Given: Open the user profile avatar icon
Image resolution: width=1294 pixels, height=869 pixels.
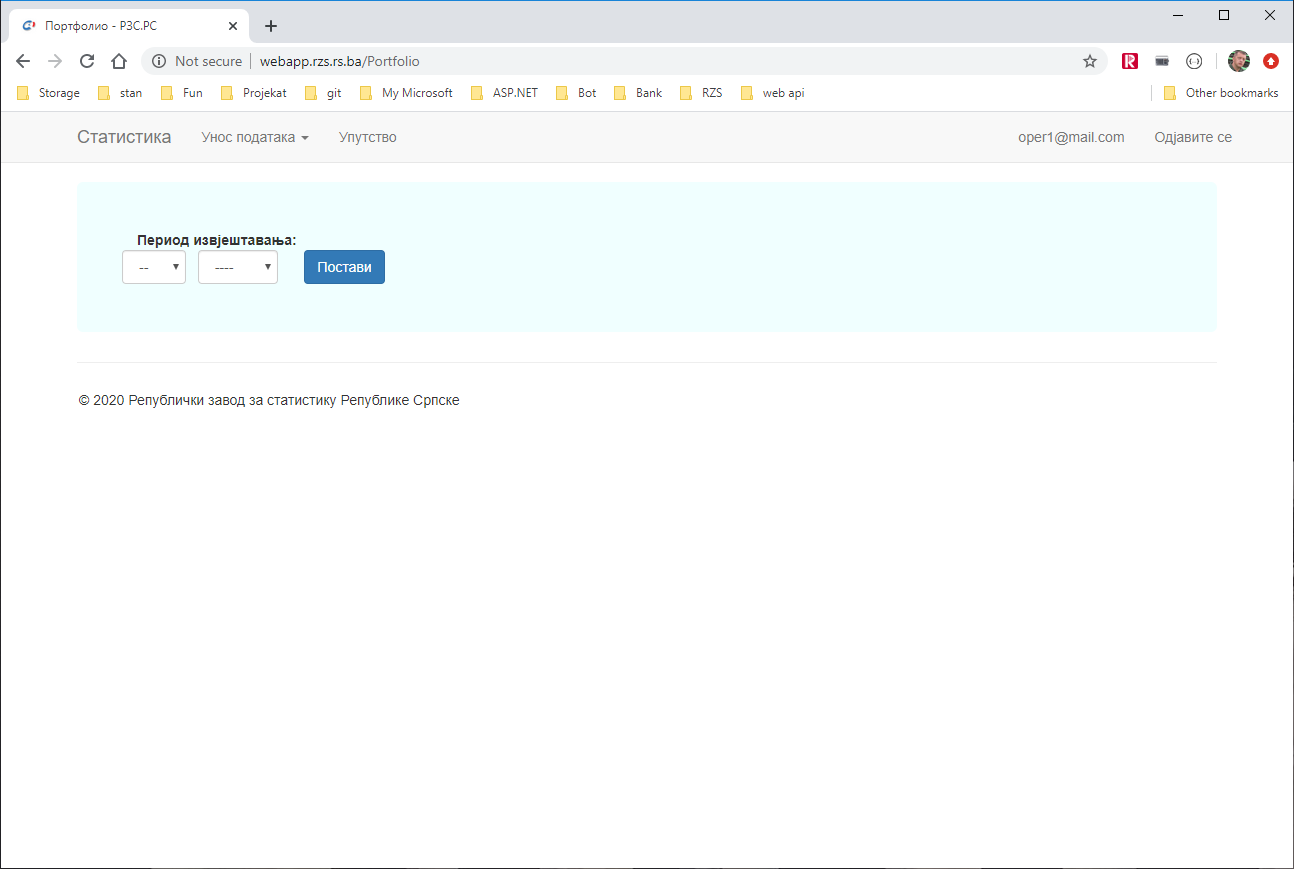Looking at the screenshot, I should [1239, 61].
